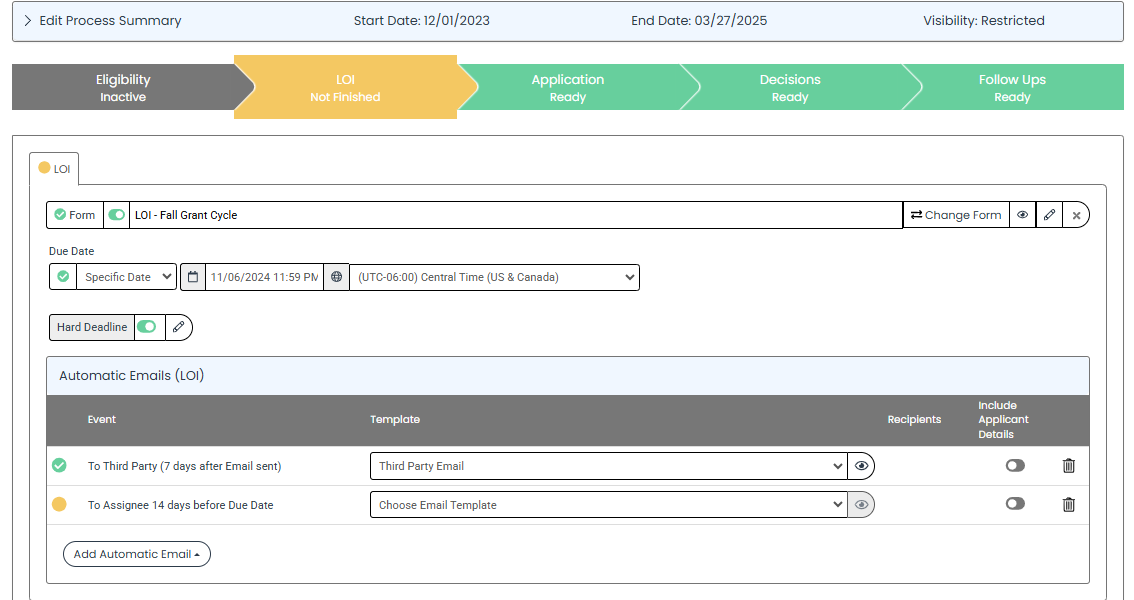Switch to the Follow Ups Ready stage
This screenshot has height=600, width=1134.
pos(1012,87)
